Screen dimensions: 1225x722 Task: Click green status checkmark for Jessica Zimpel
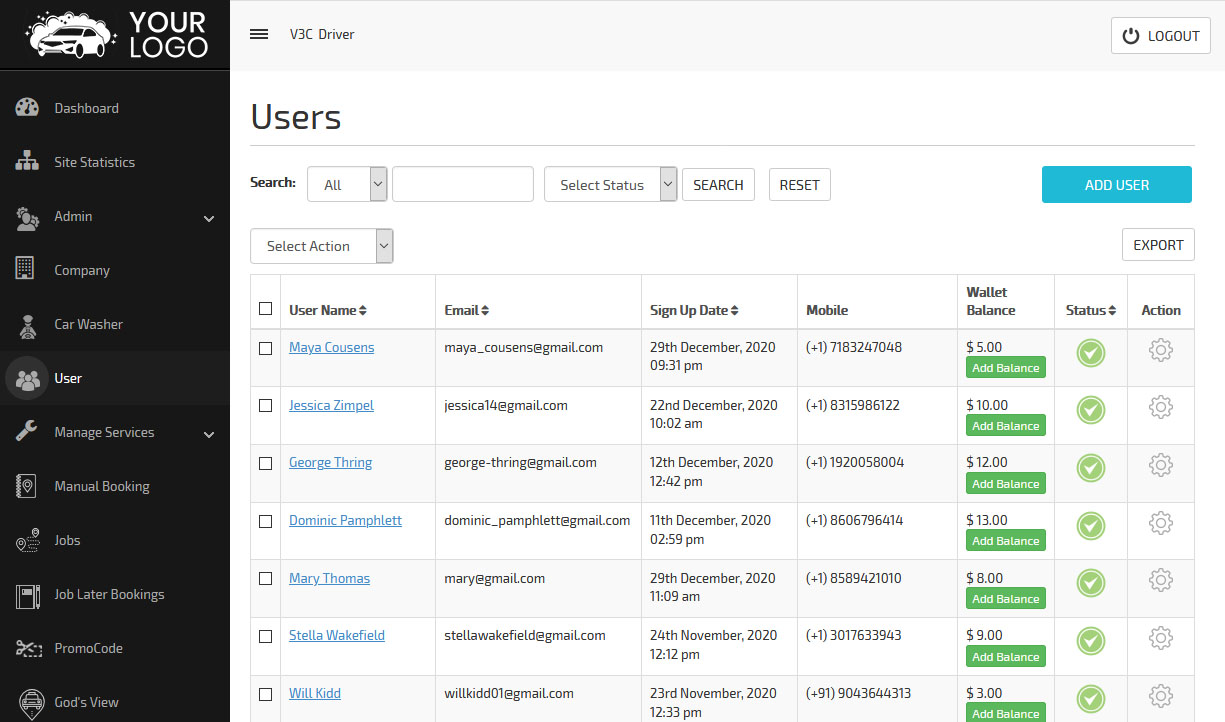1090,410
